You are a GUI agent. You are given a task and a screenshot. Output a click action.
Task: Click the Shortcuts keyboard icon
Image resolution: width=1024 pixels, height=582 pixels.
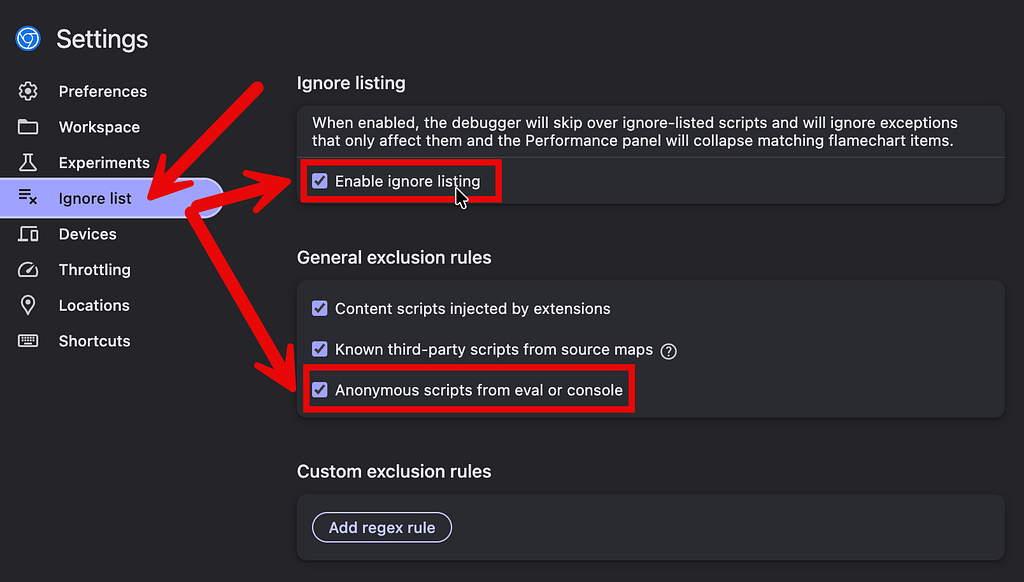click(27, 341)
